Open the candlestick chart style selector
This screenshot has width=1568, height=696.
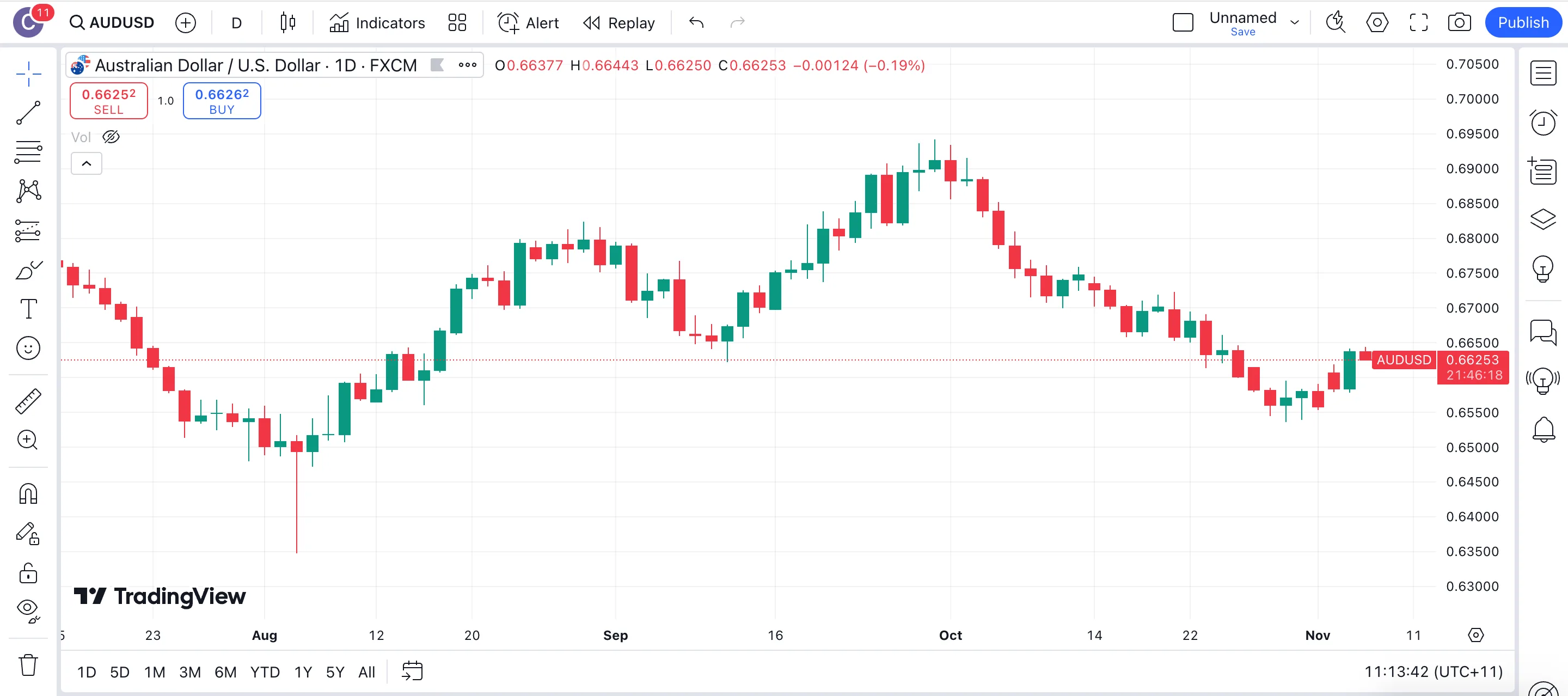(x=287, y=22)
